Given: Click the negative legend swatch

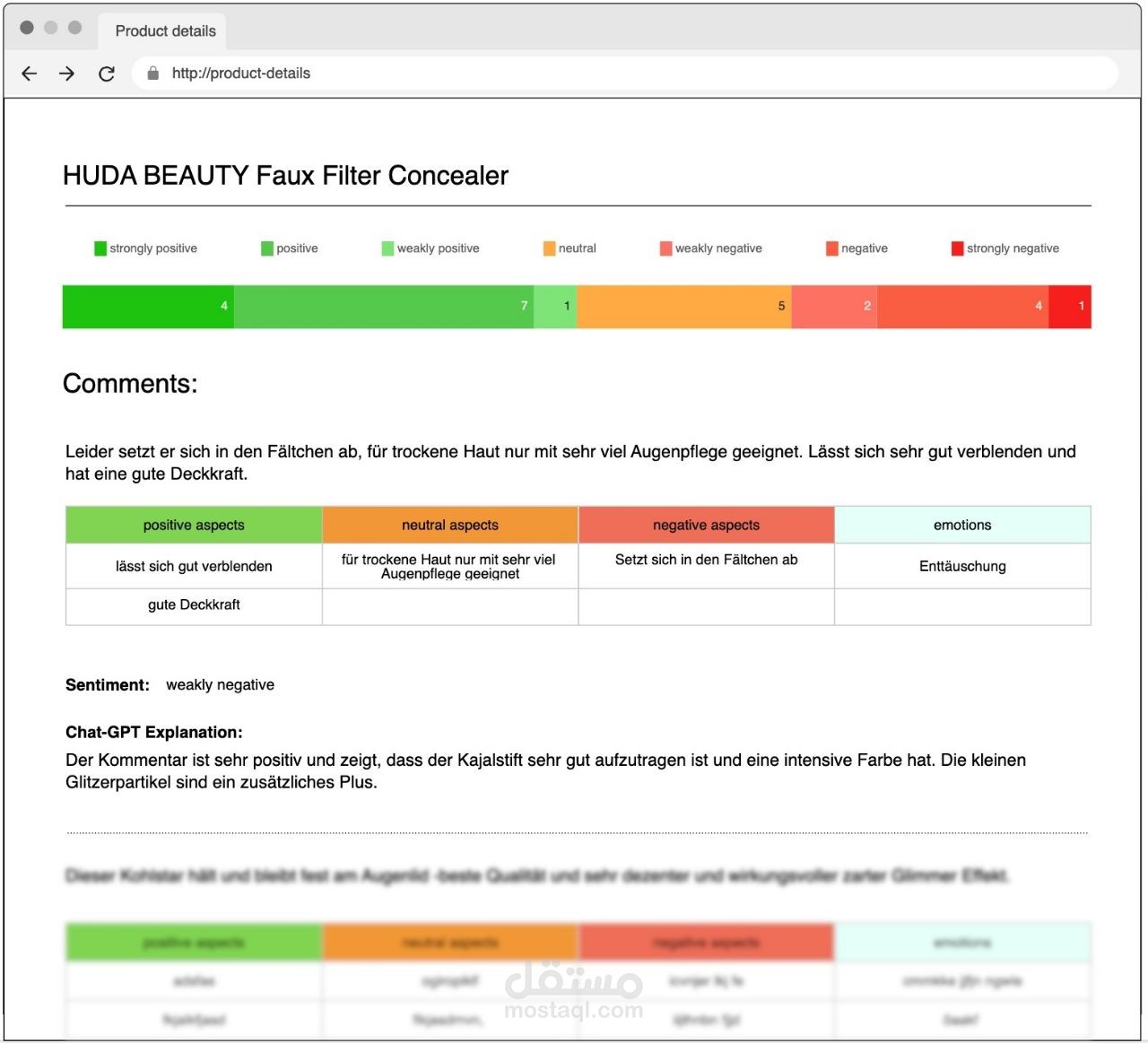Looking at the screenshot, I should point(832,248).
